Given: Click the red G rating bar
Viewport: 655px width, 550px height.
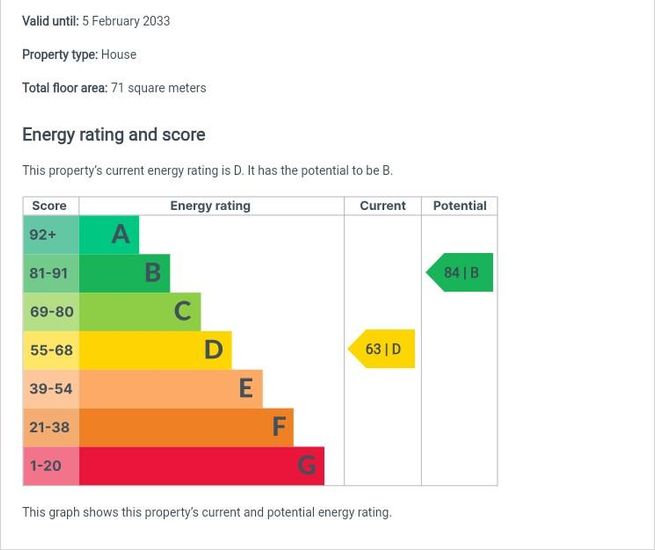Looking at the screenshot, I should point(201,466).
